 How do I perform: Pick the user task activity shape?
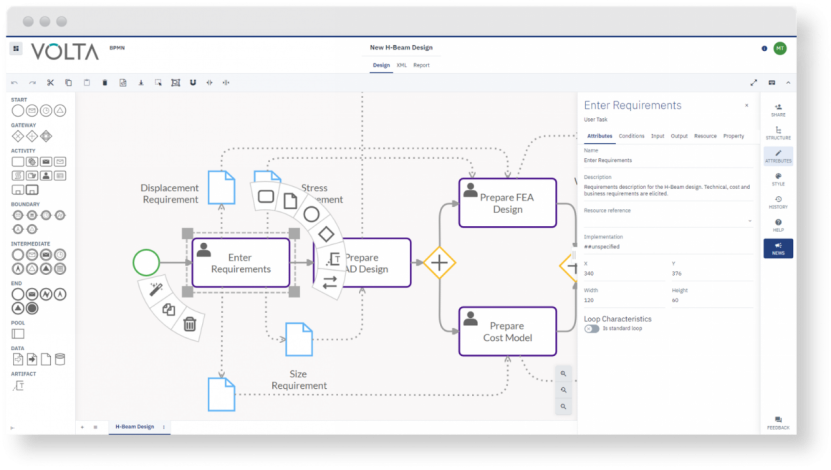(x=46, y=175)
